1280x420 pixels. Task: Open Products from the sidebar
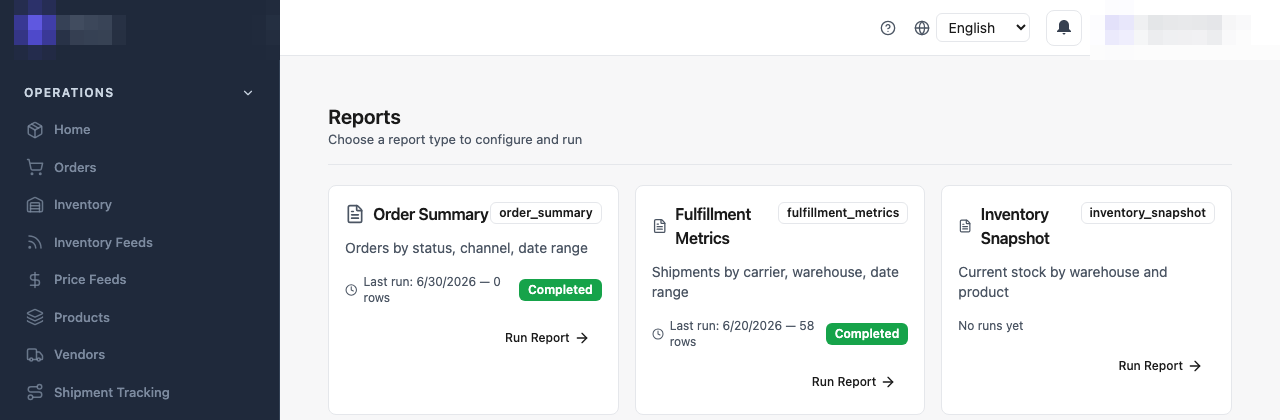82,317
